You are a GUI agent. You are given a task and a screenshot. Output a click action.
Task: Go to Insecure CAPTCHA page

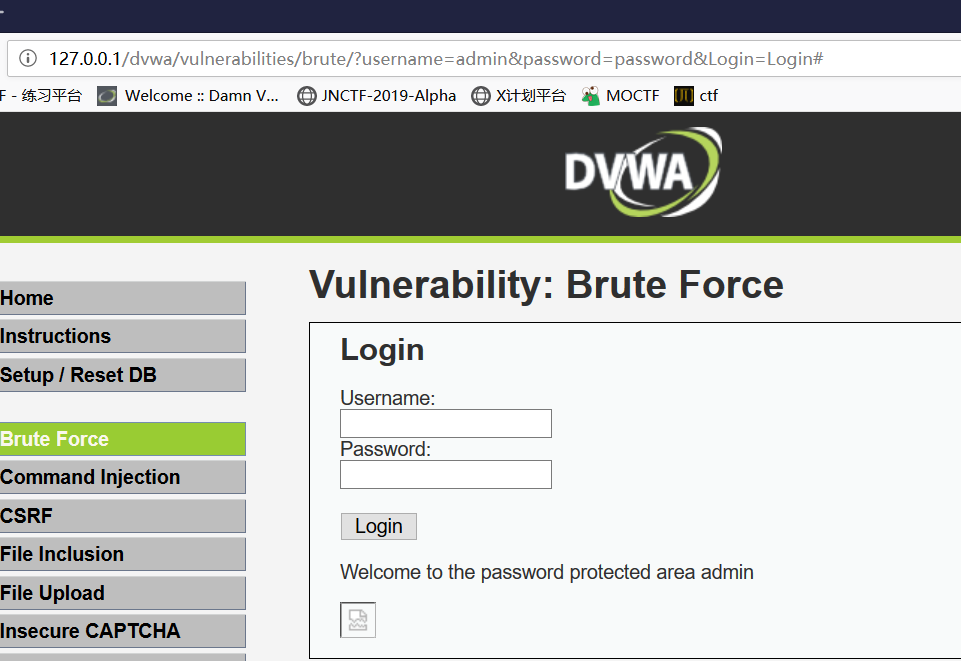point(122,631)
